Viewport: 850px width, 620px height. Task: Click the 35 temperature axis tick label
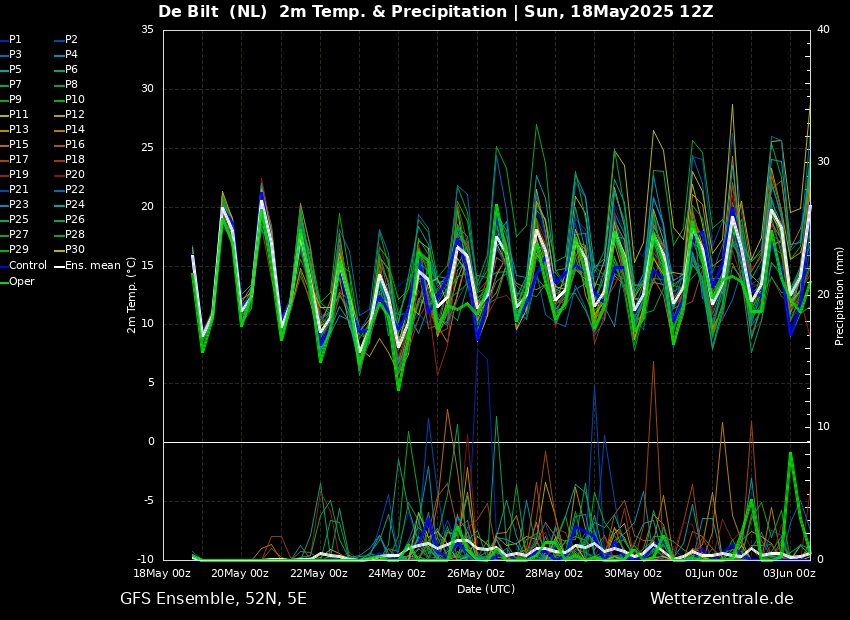[x=147, y=30]
